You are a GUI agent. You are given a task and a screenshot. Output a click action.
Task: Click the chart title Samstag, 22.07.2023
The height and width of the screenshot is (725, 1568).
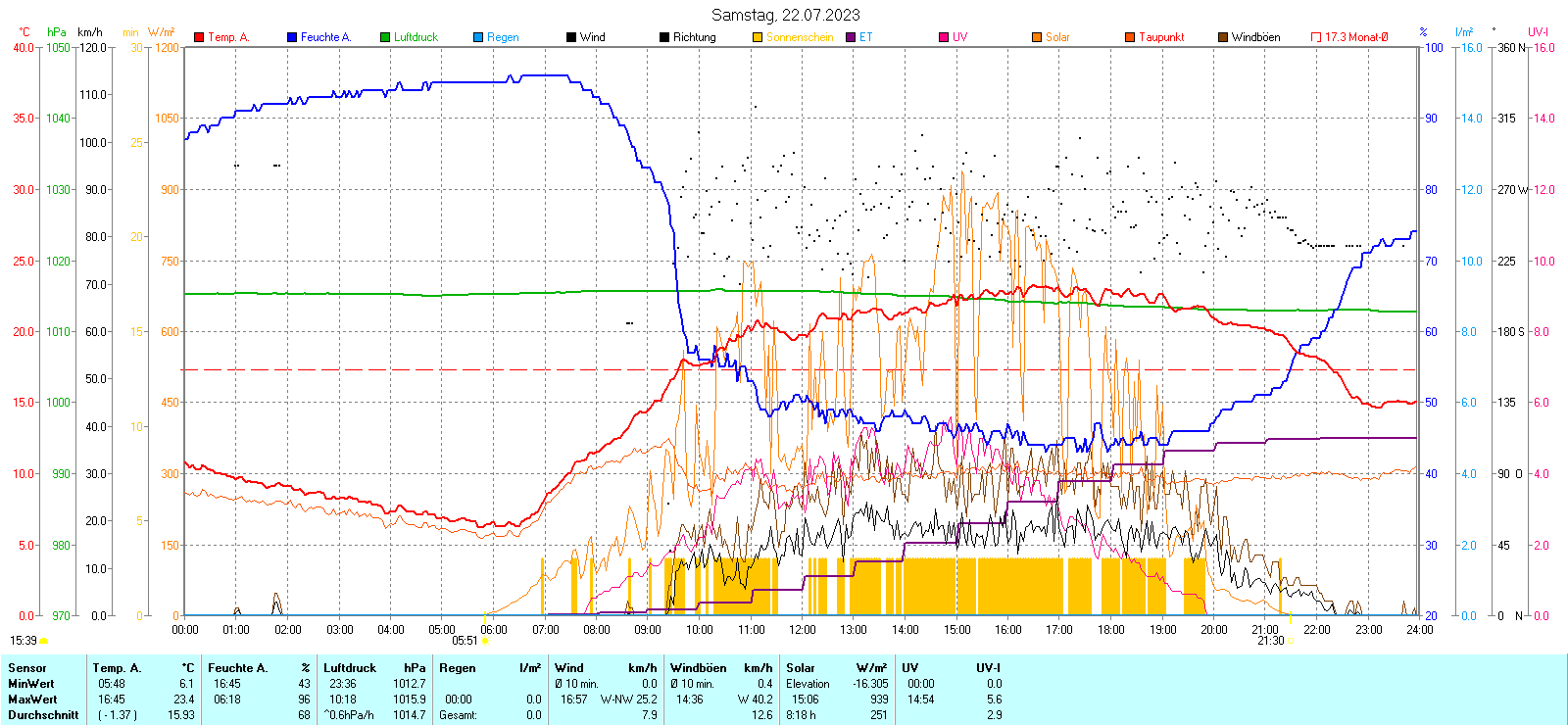click(785, 15)
